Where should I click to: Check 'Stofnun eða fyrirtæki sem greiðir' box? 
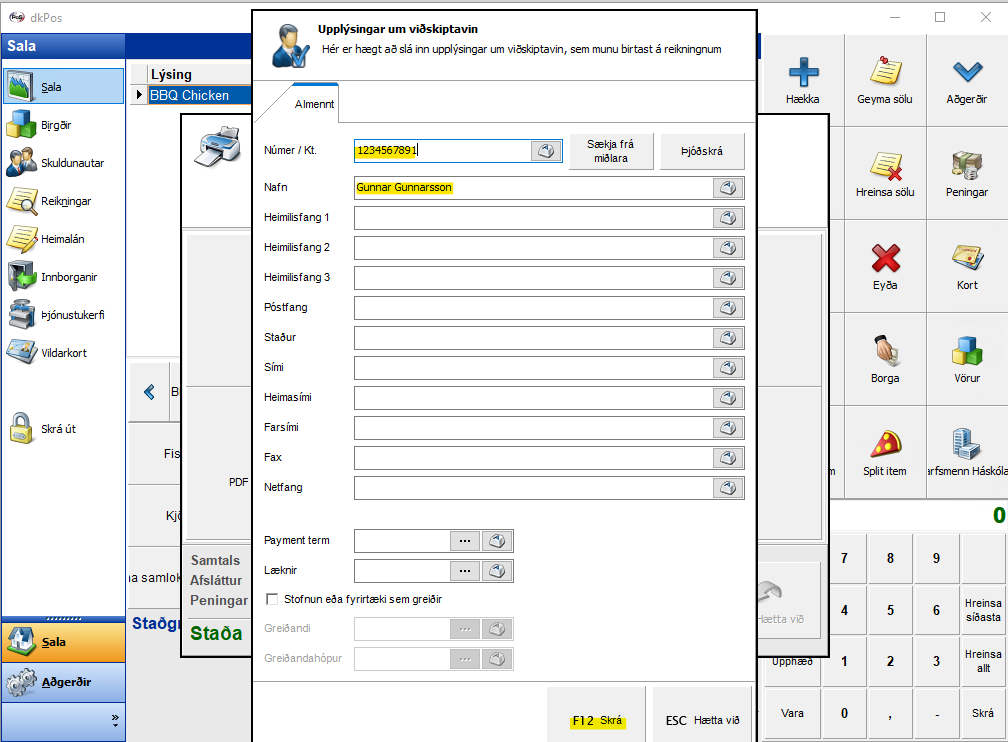point(272,599)
